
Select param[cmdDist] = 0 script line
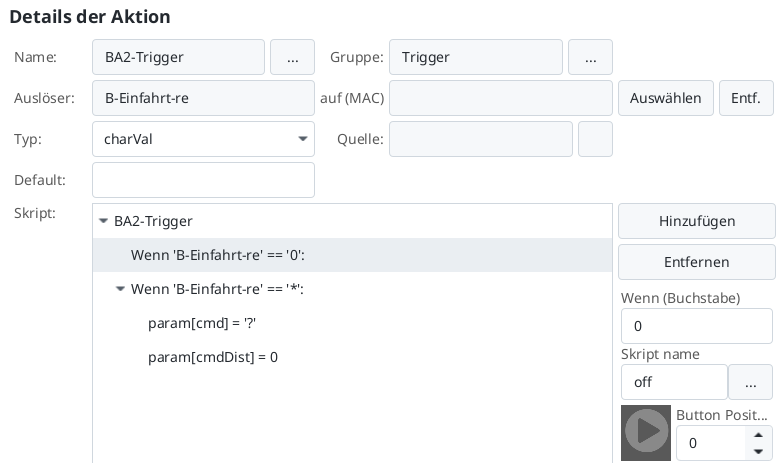212,357
